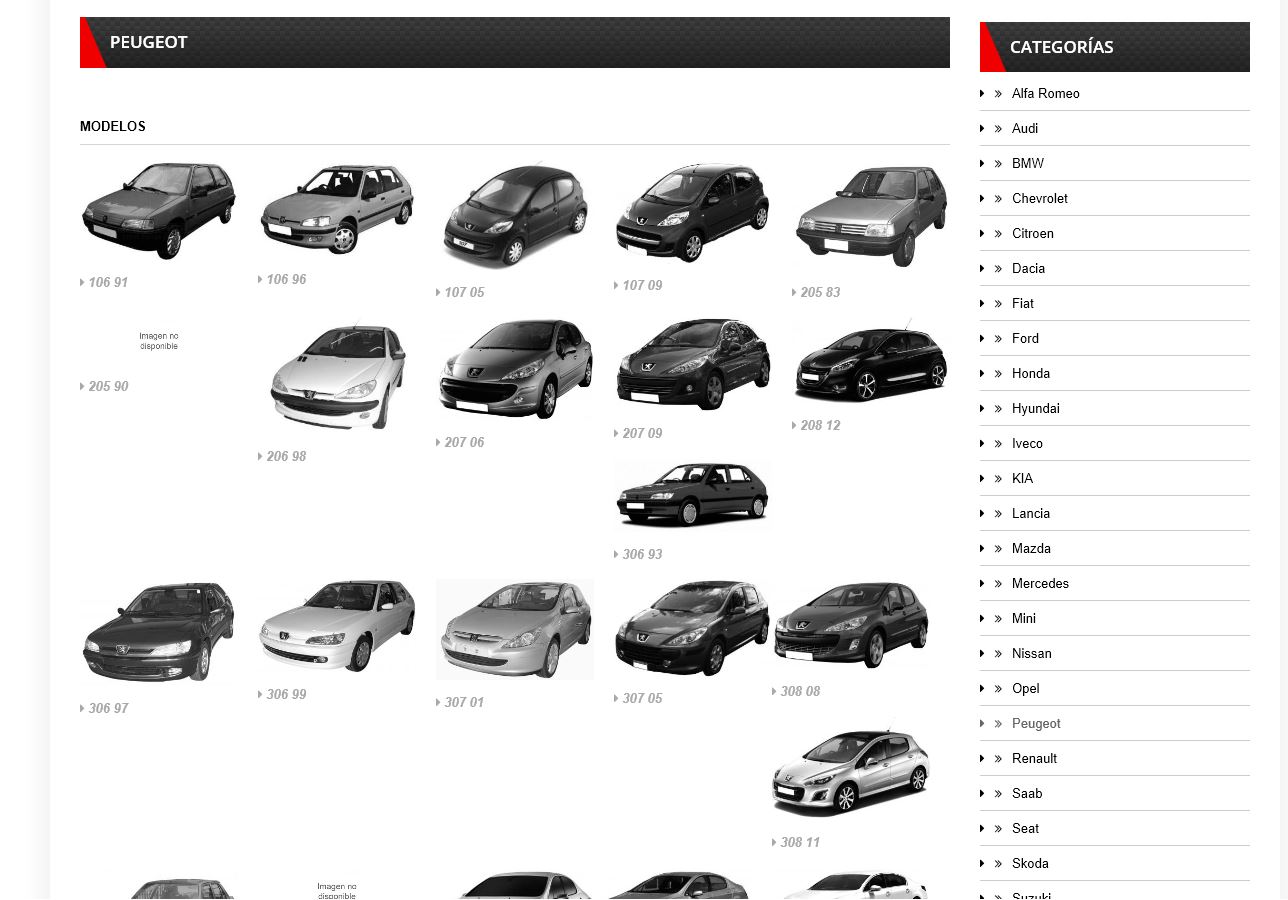Open the Peugeot 106 96 car image

337,210
